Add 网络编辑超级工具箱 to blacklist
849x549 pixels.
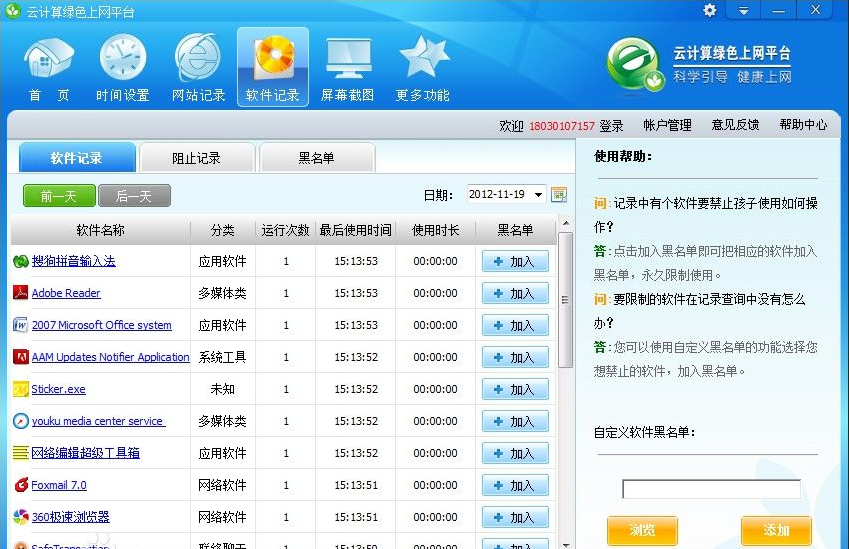(x=515, y=453)
